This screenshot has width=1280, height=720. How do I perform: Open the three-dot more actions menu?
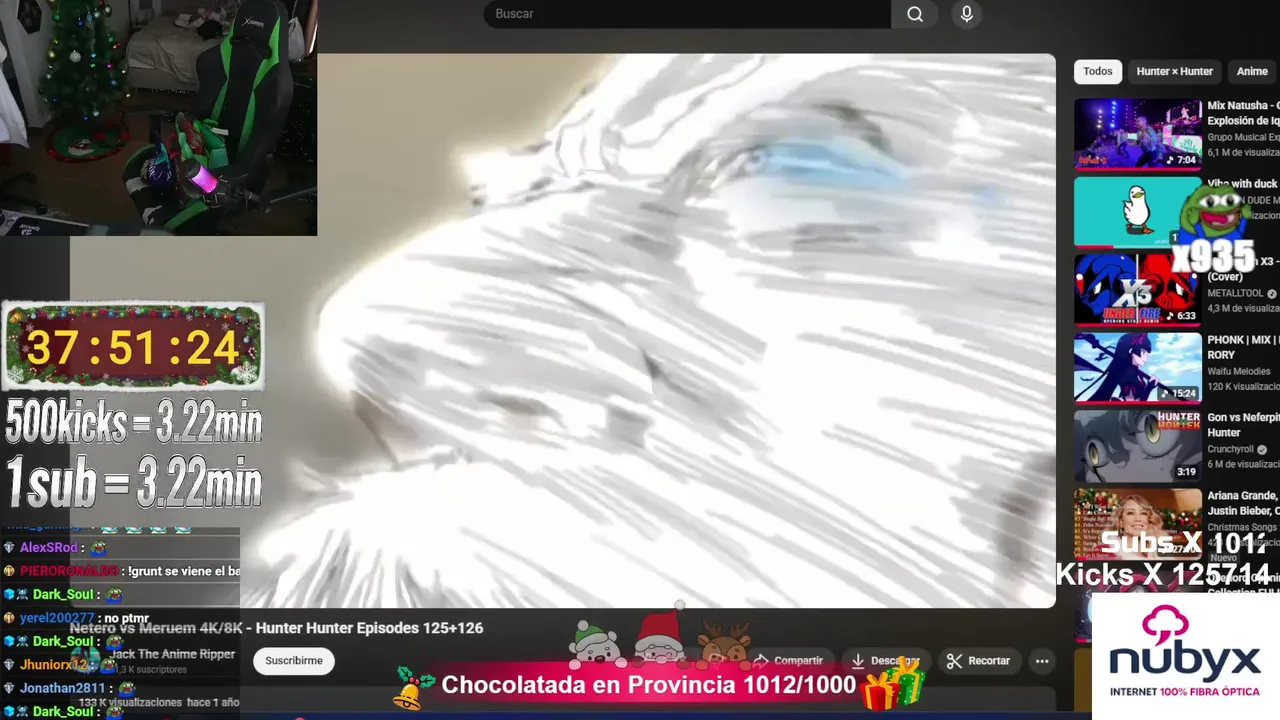(1042, 661)
